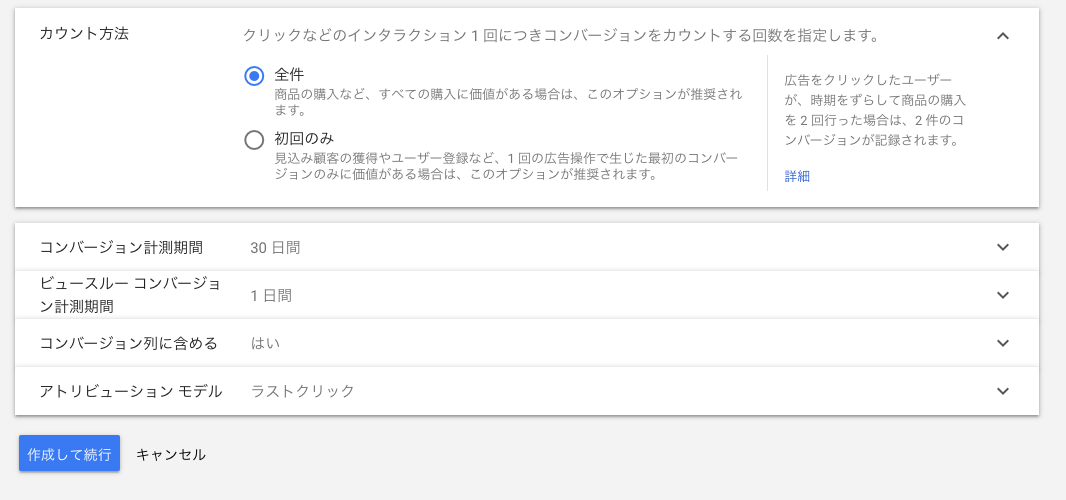Viewport: 1066px width, 500px height.
Task: Click the 作成して続行 button
Action: [69, 453]
